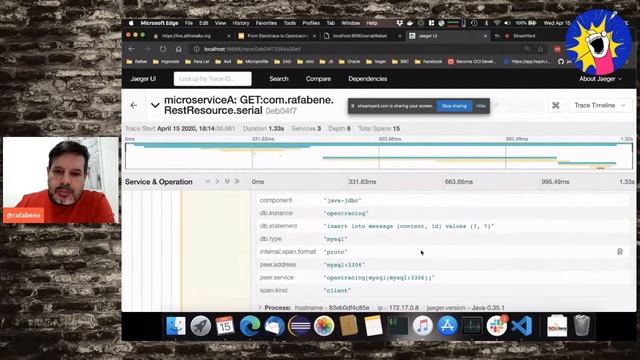
Task: Open Calendar from the dock
Action: 225,326
